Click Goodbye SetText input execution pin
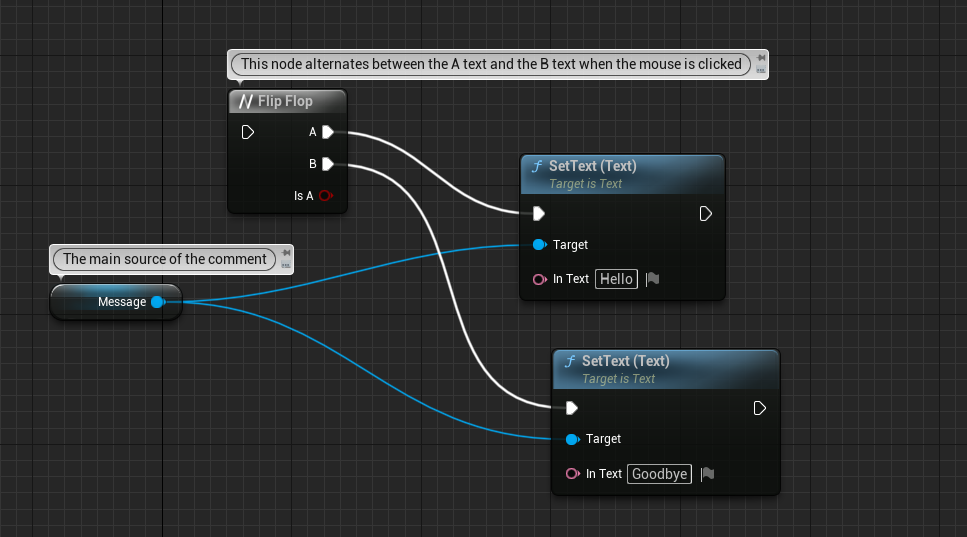The image size is (967, 537). point(572,408)
